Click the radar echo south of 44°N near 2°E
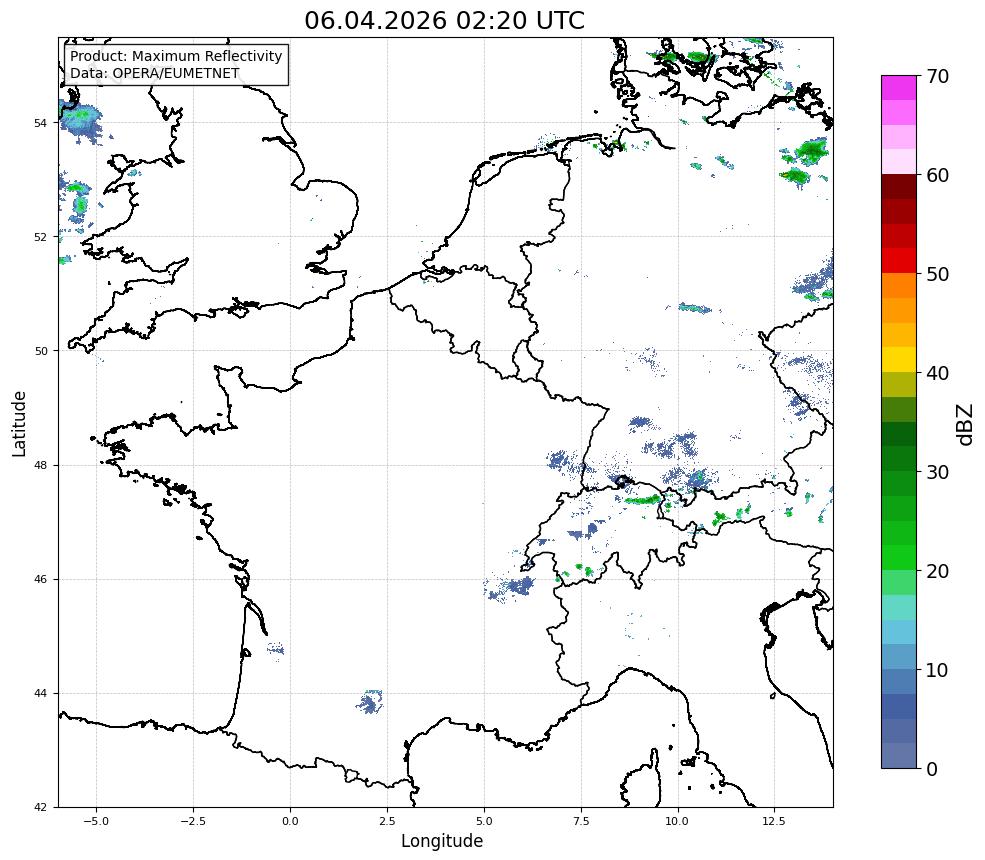 370,702
